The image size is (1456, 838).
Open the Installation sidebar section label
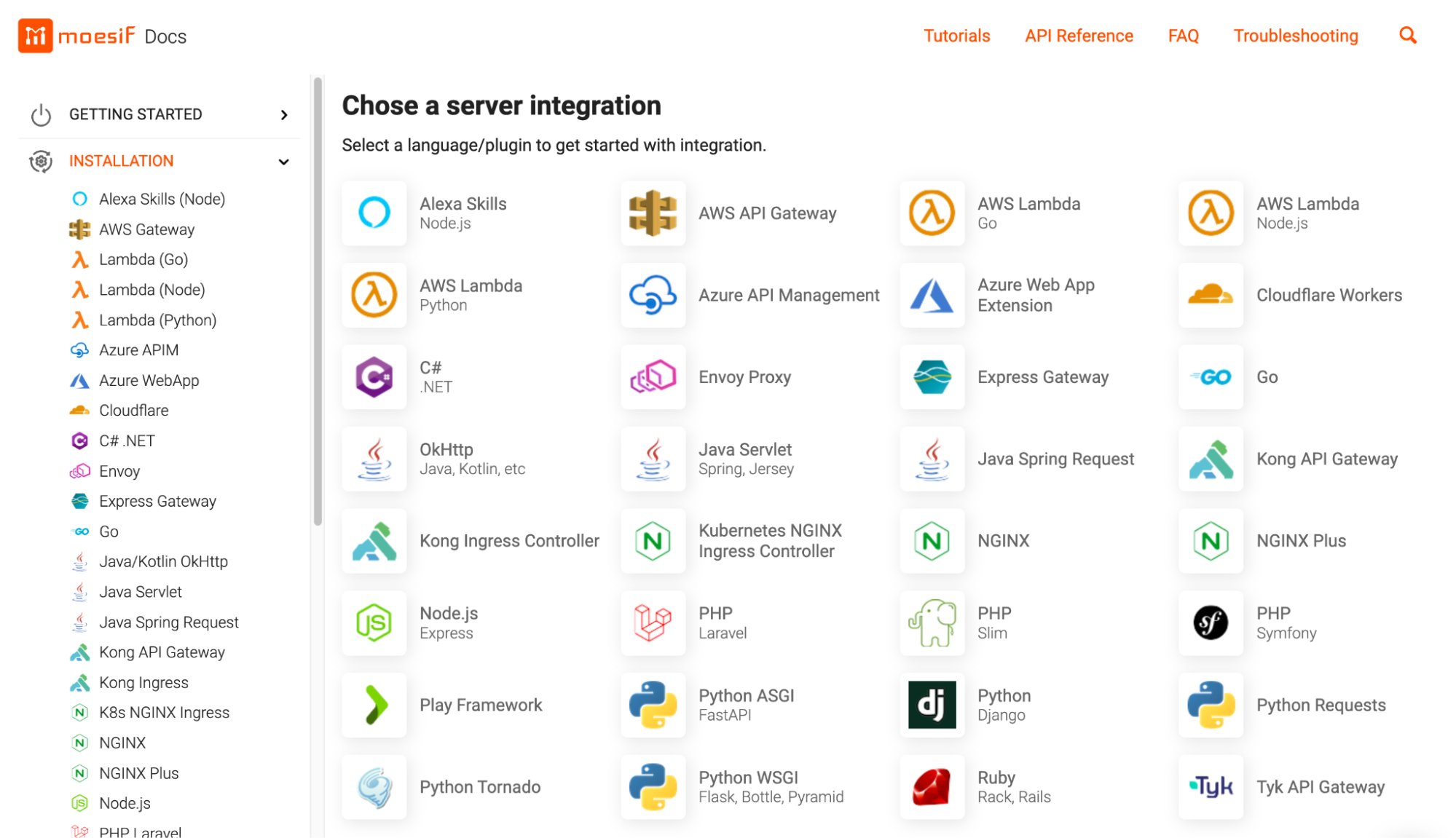[x=121, y=161]
